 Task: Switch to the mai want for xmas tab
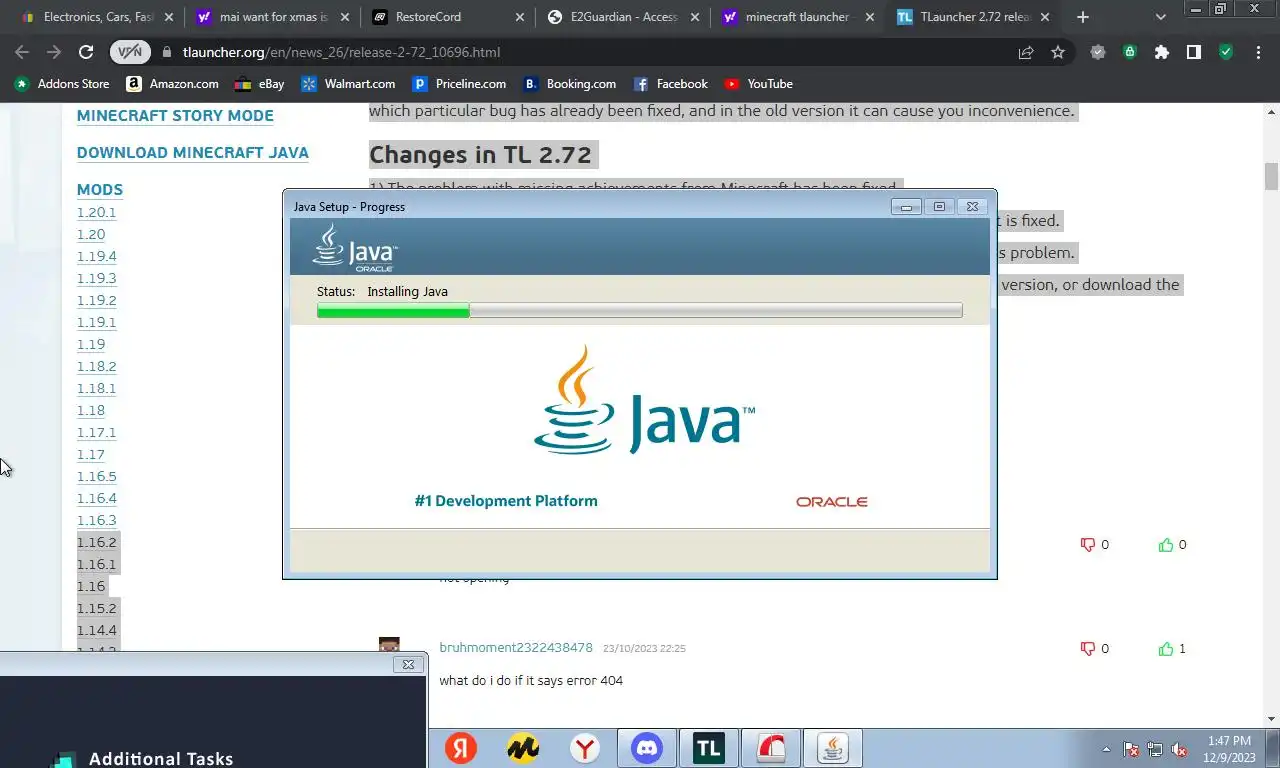point(272,17)
